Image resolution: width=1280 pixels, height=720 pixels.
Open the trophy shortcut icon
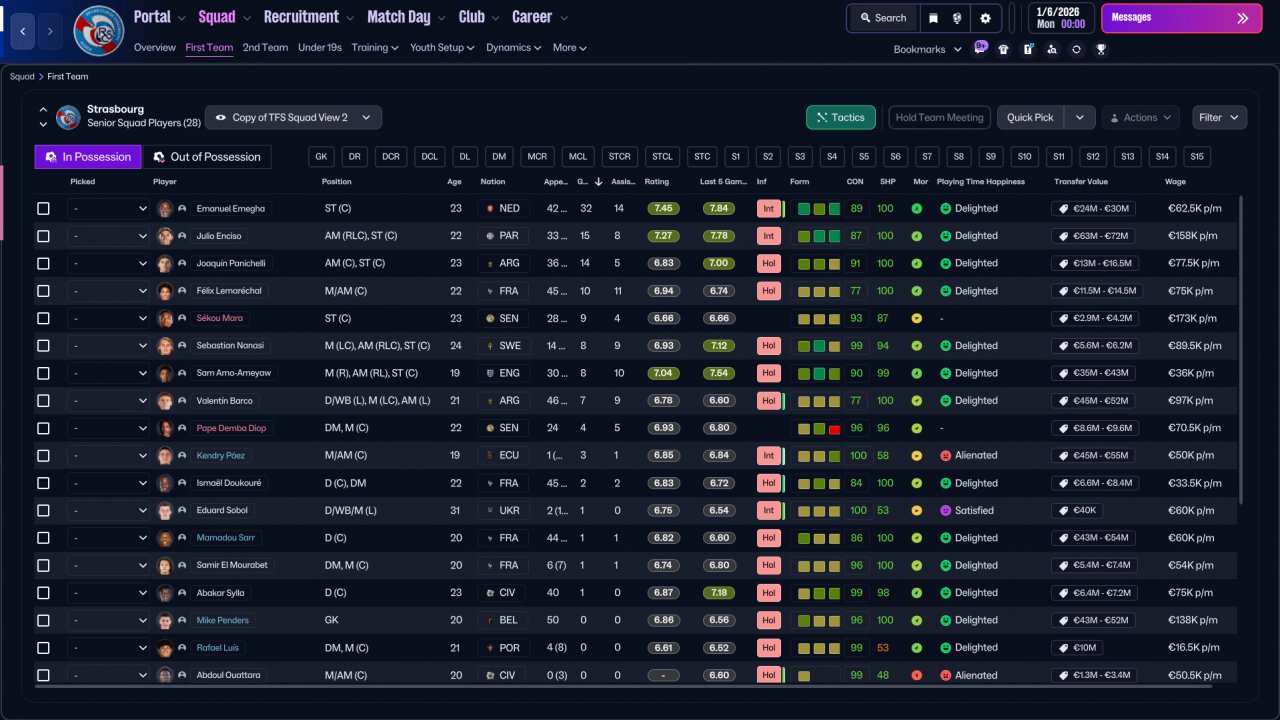pyautogui.click(x=1100, y=49)
